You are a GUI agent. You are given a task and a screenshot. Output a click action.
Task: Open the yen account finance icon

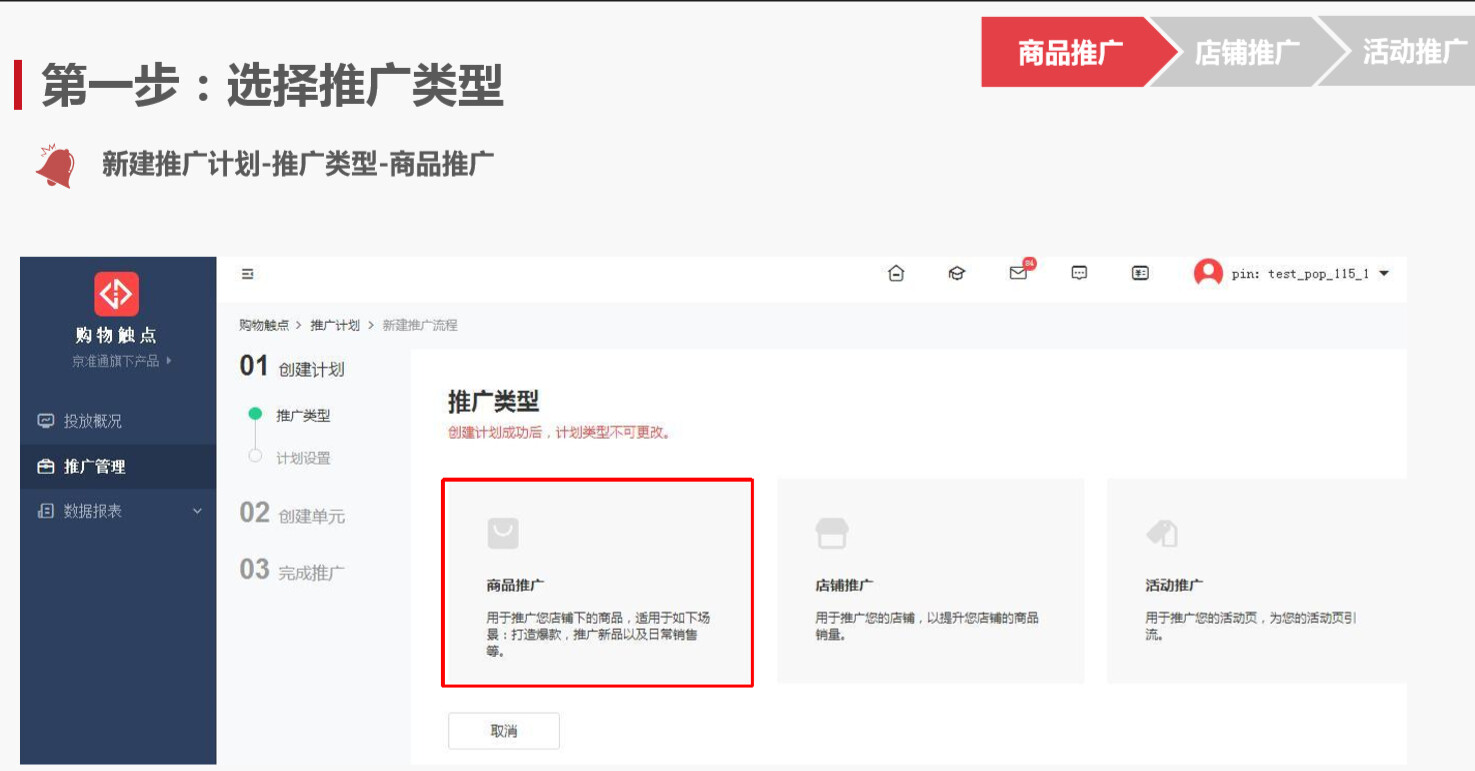pyautogui.click(x=1140, y=273)
